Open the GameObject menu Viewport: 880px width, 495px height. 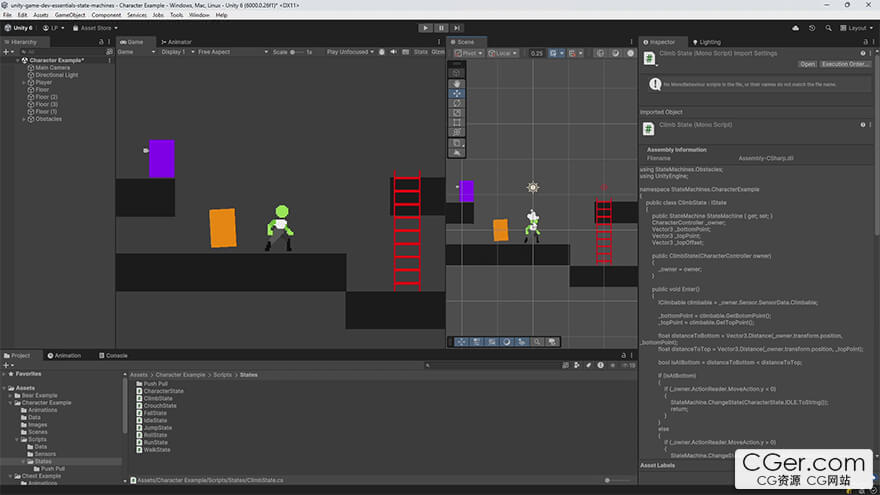pos(69,15)
